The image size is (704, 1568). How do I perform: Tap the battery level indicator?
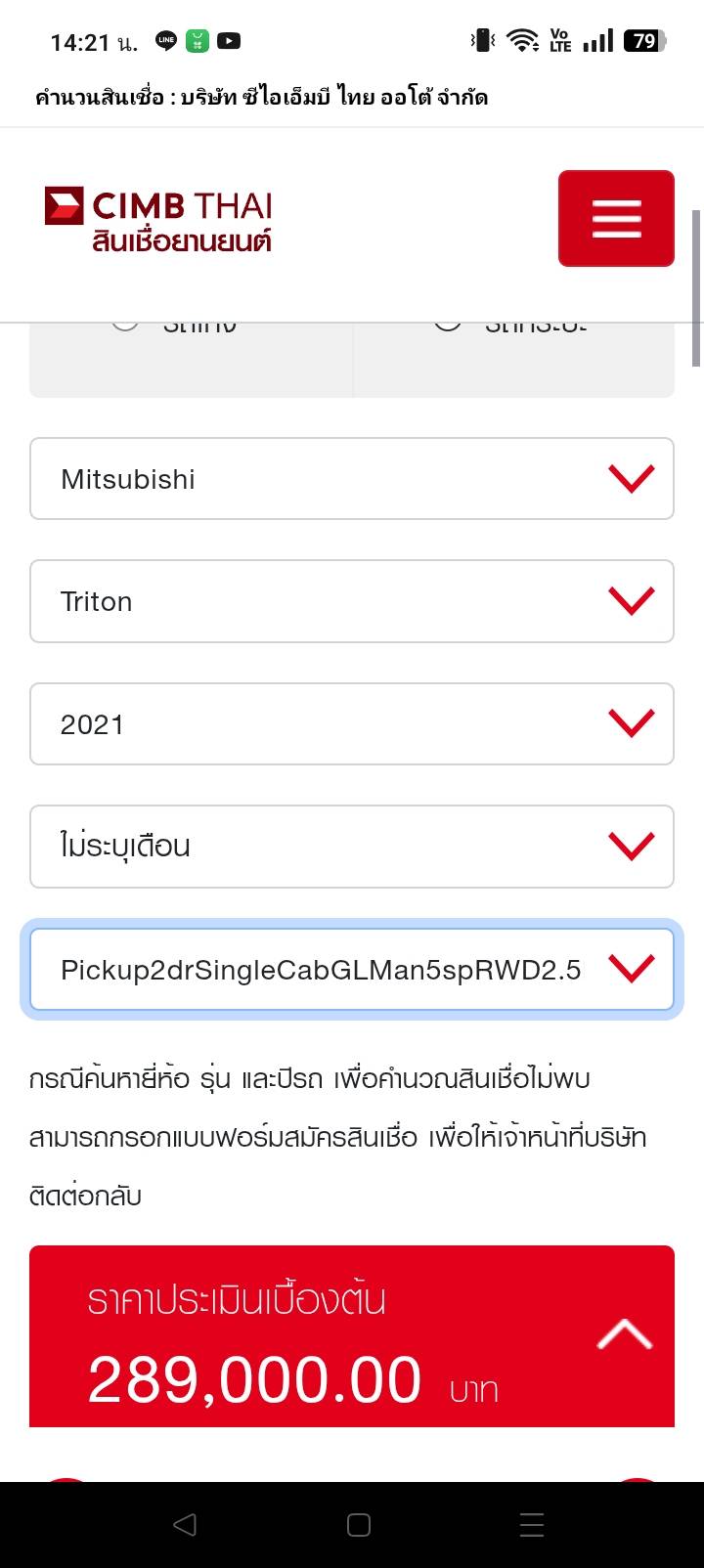pyautogui.click(x=645, y=41)
